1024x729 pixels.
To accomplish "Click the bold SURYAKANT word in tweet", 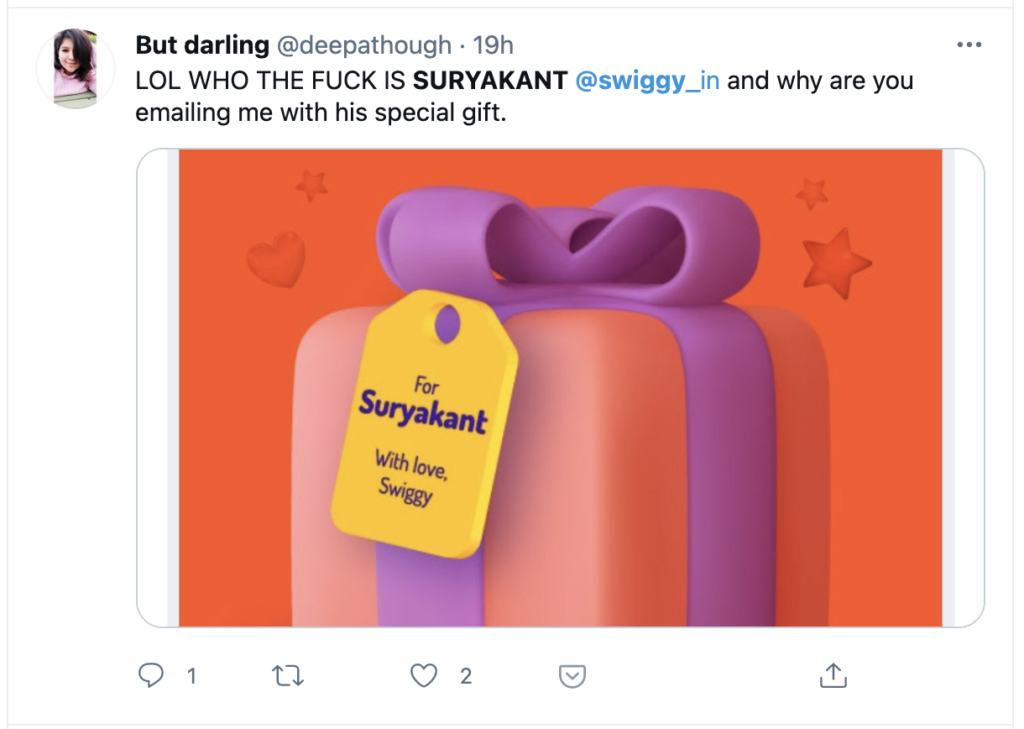I will [490, 81].
